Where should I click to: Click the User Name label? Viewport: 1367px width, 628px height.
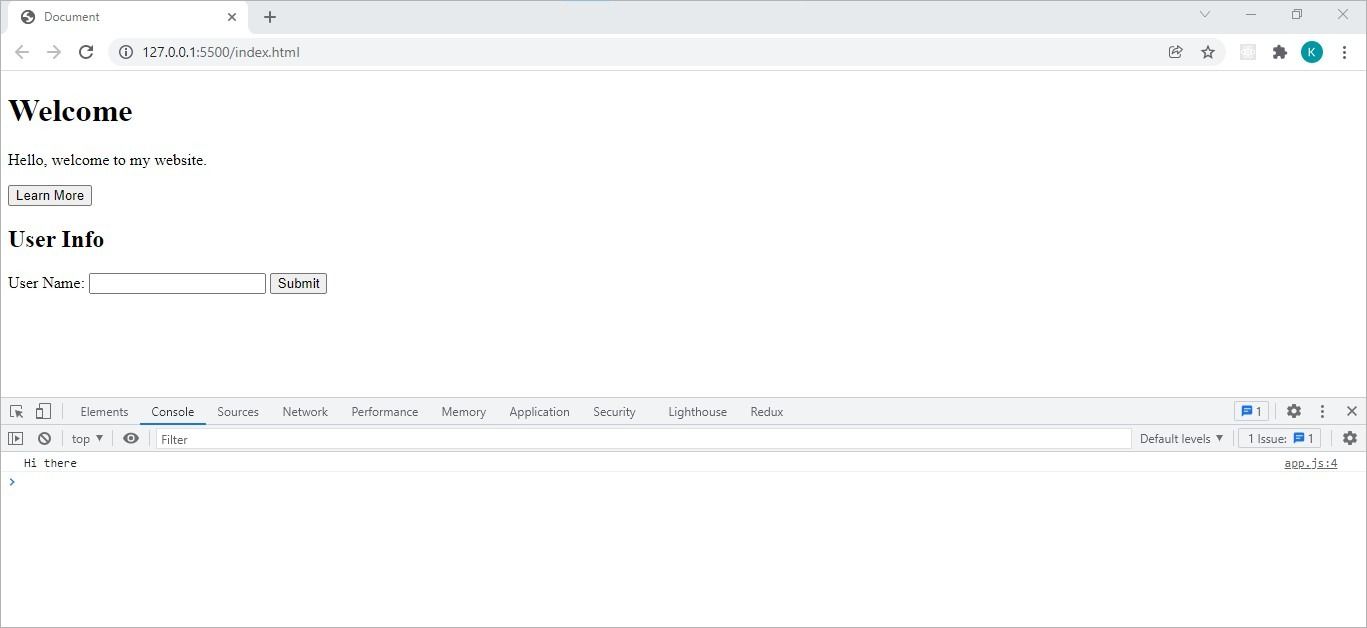click(x=46, y=283)
